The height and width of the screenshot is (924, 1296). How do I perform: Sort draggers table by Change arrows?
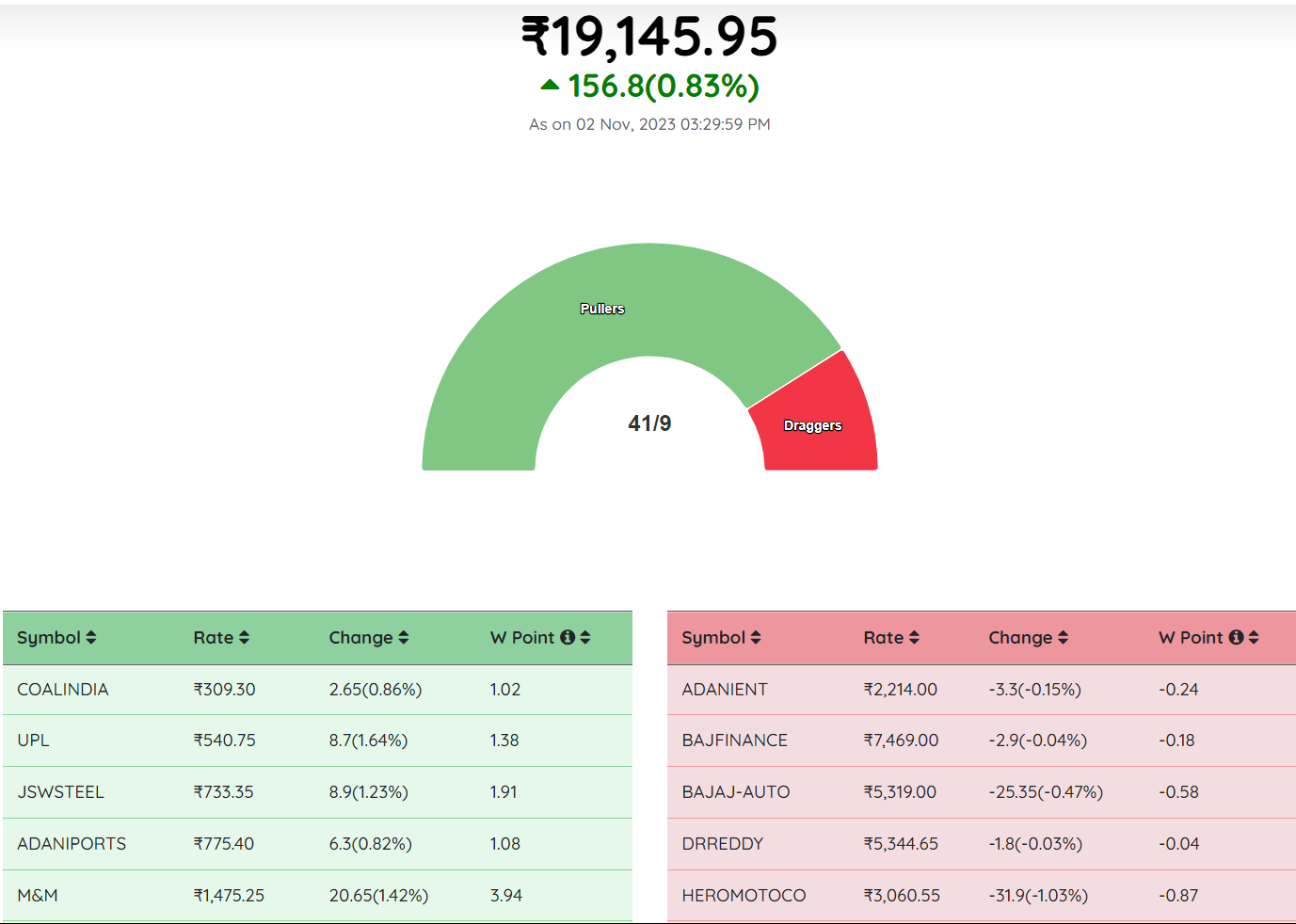coord(1064,638)
